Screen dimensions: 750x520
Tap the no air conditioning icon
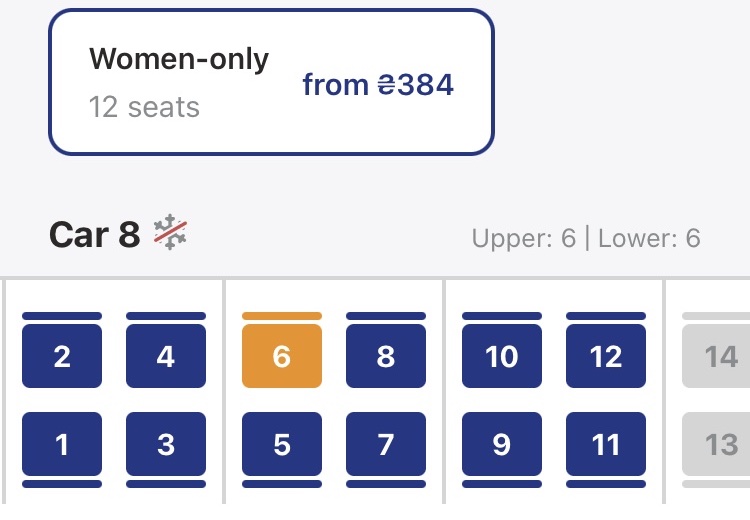(x=170, y=234)
